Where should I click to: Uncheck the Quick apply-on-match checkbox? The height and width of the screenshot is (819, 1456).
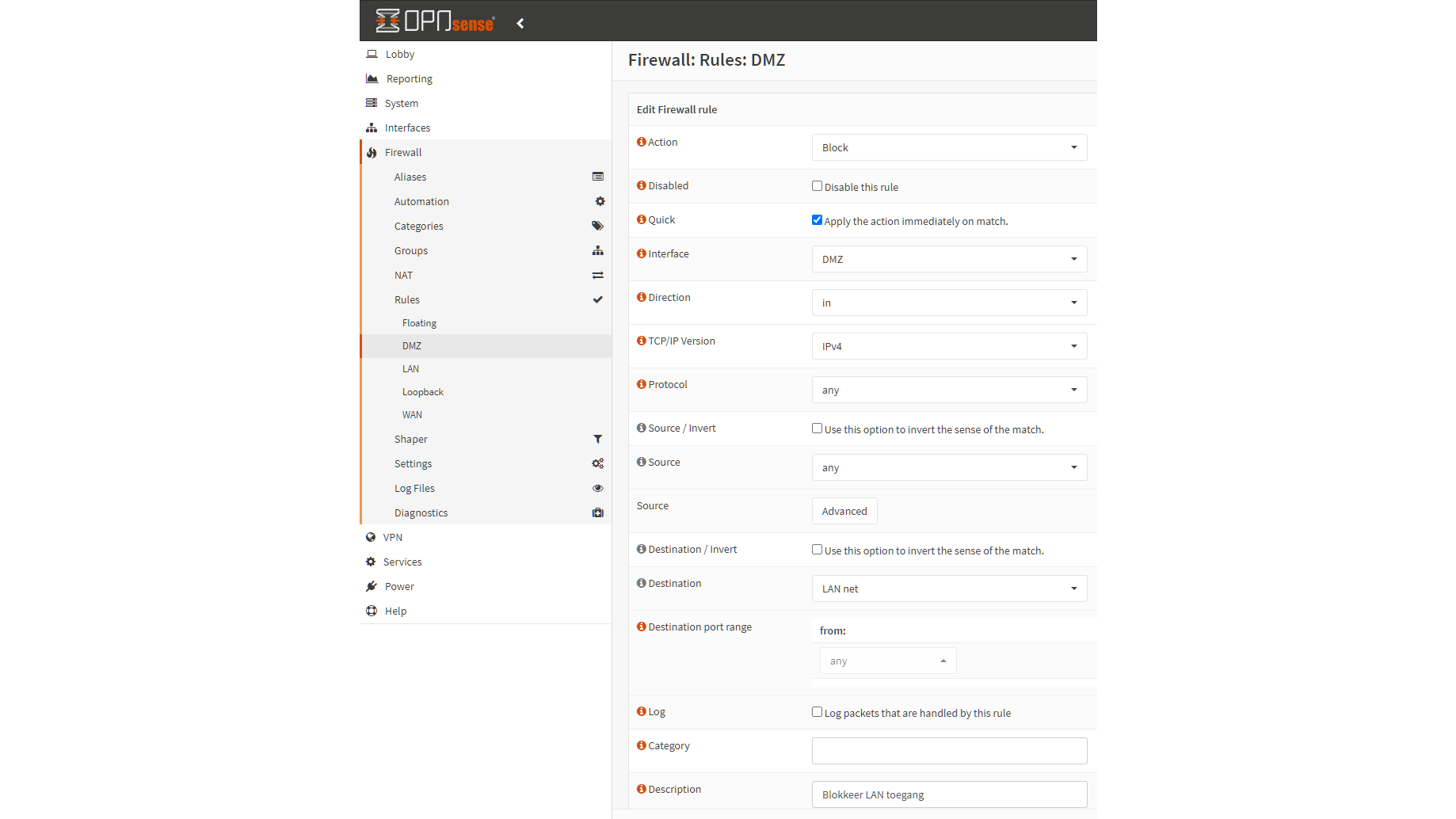tap(817, 220)
